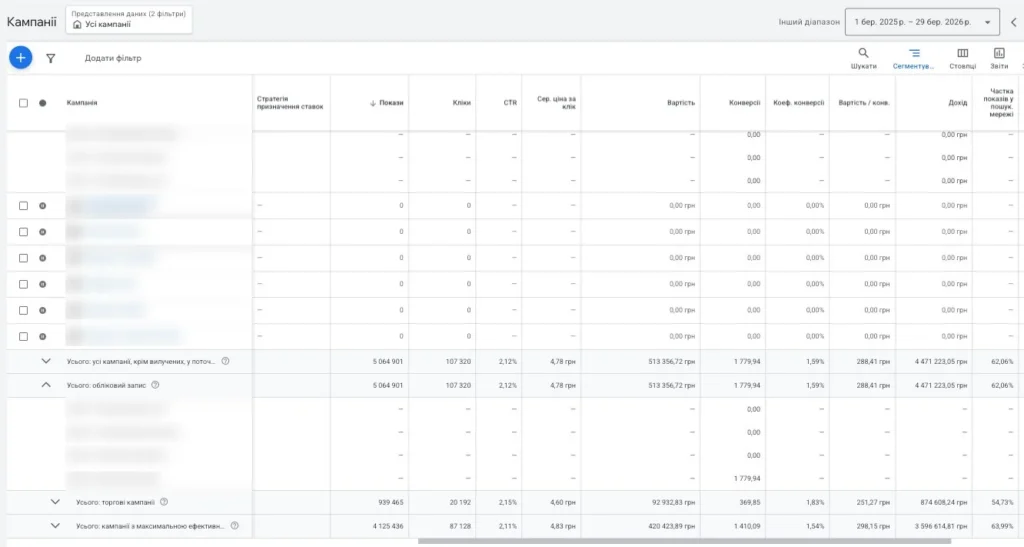Expand the Усього: торгові кампанії row
Viewport: 1024px width, 547px height.
pyautogui.click(x=55, y=502)
